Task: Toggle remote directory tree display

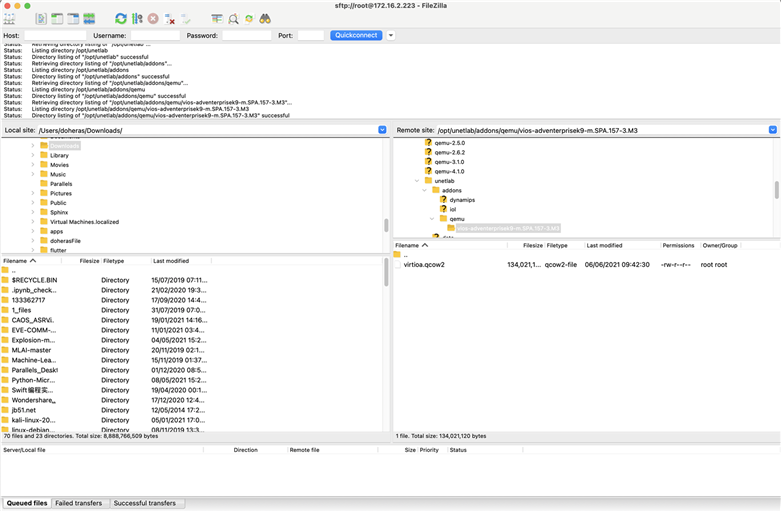Action: coord(73,19)
